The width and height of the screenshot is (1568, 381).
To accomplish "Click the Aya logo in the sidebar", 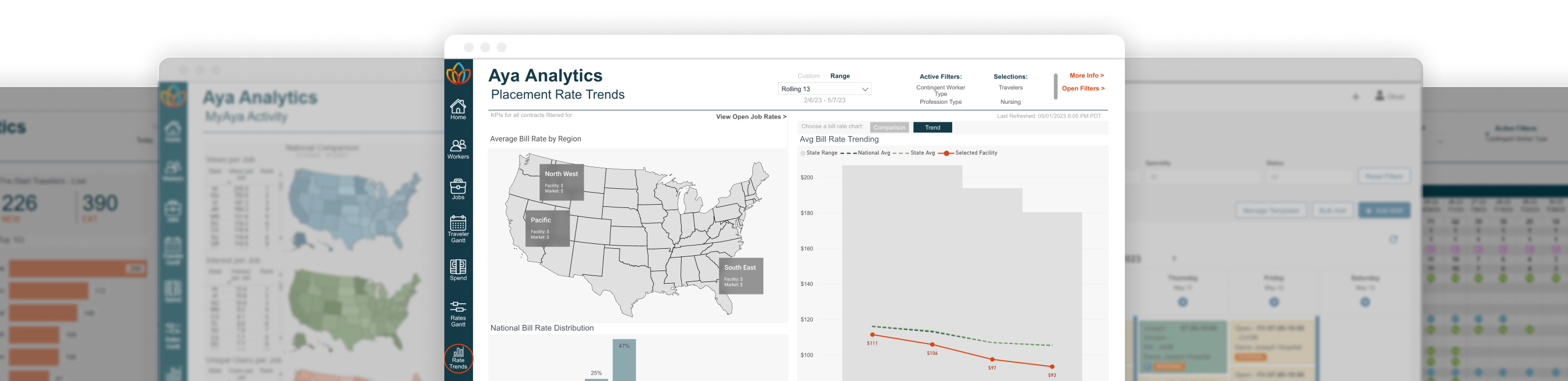I will (458, 74).
